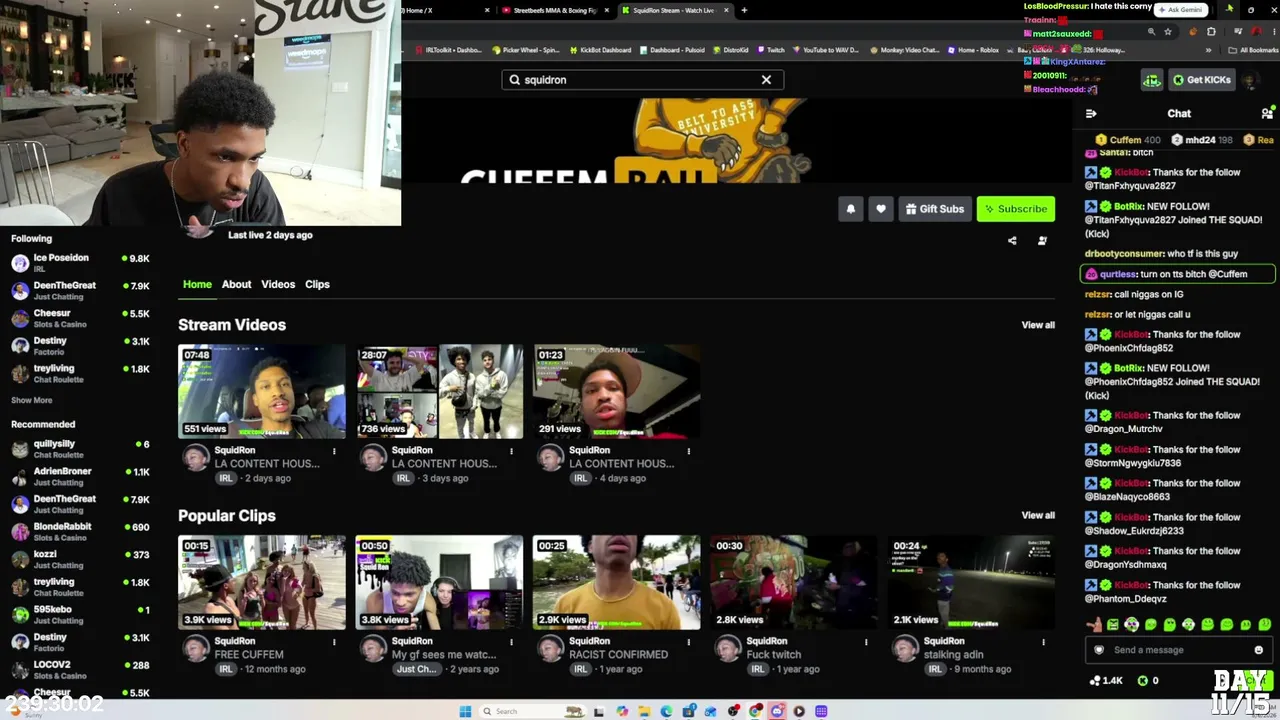Image resolution: width=1280 pixels, height=720 pixels.
Task: Open channel points icon showing 1.4K
Action: 1095,681
